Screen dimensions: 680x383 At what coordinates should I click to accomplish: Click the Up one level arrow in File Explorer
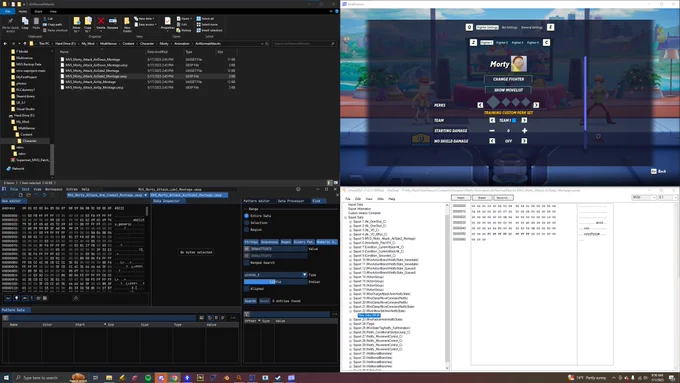pyautogui.click(x=25, y=43)
